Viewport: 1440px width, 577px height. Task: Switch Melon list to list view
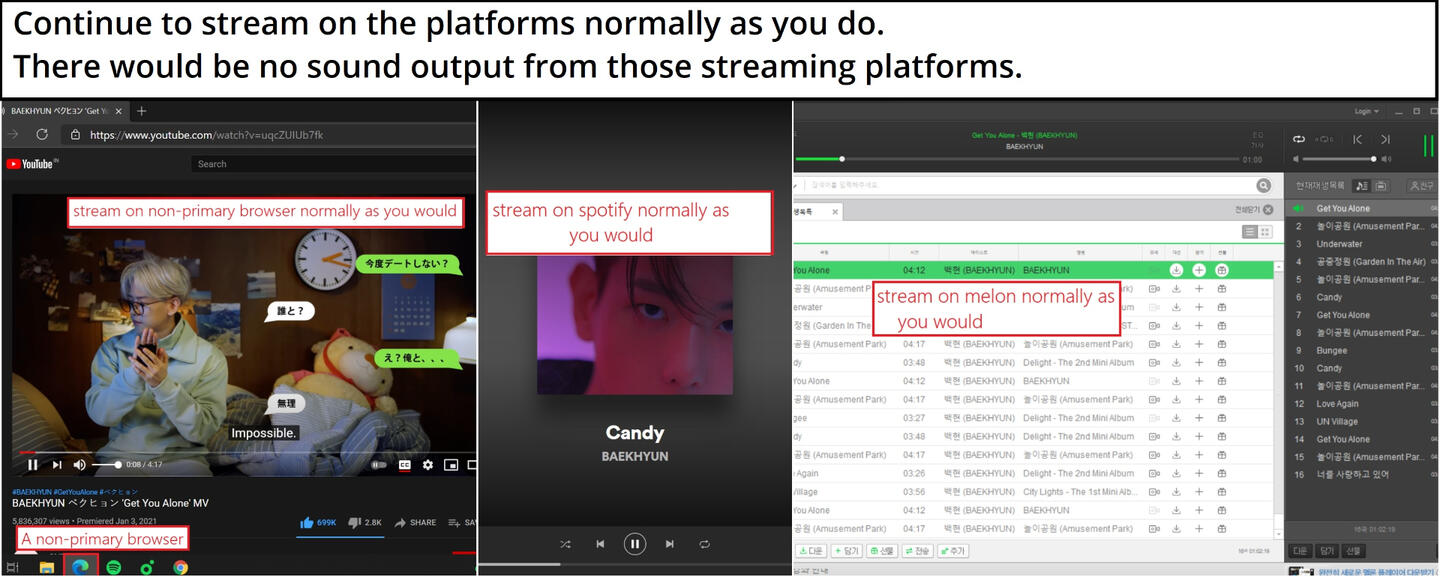tap(1250, 232)
